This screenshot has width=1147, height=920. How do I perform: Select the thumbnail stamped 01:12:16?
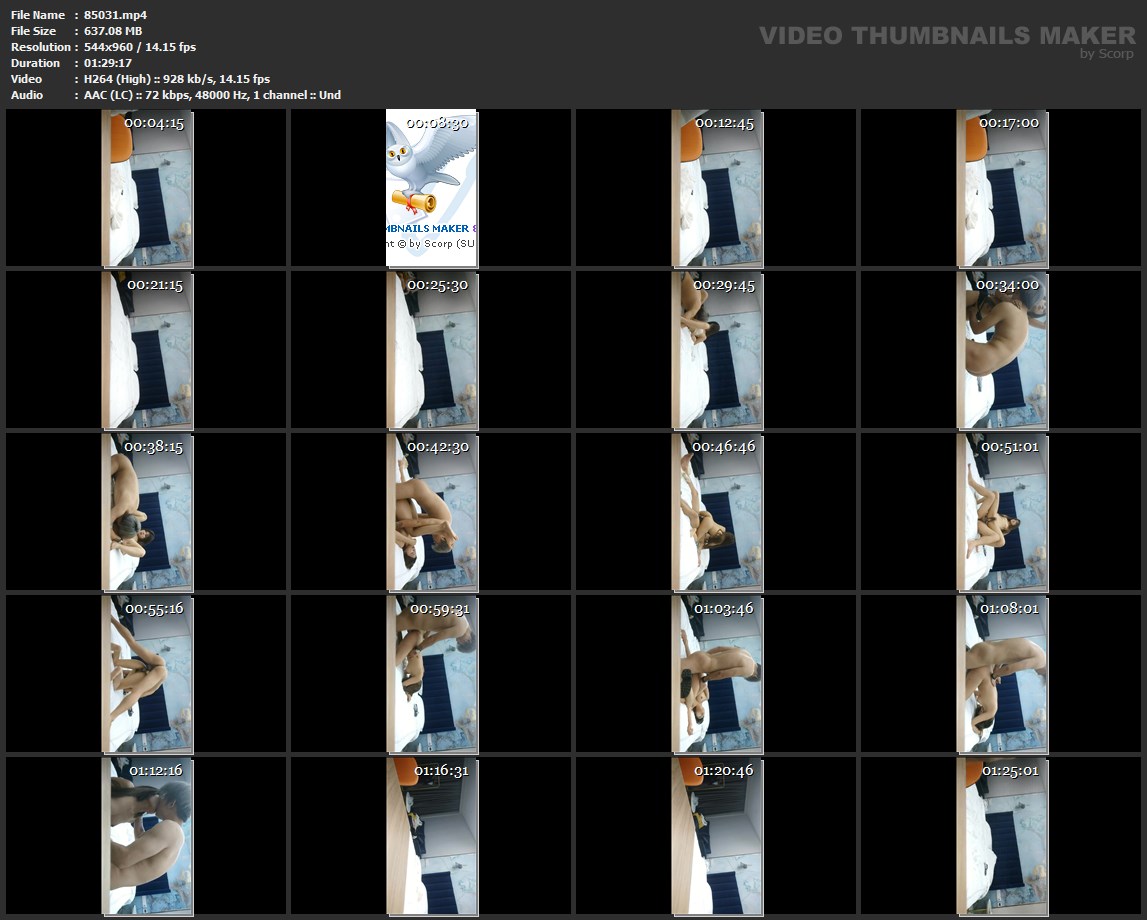pyautogui.click(x=147, y=837)
